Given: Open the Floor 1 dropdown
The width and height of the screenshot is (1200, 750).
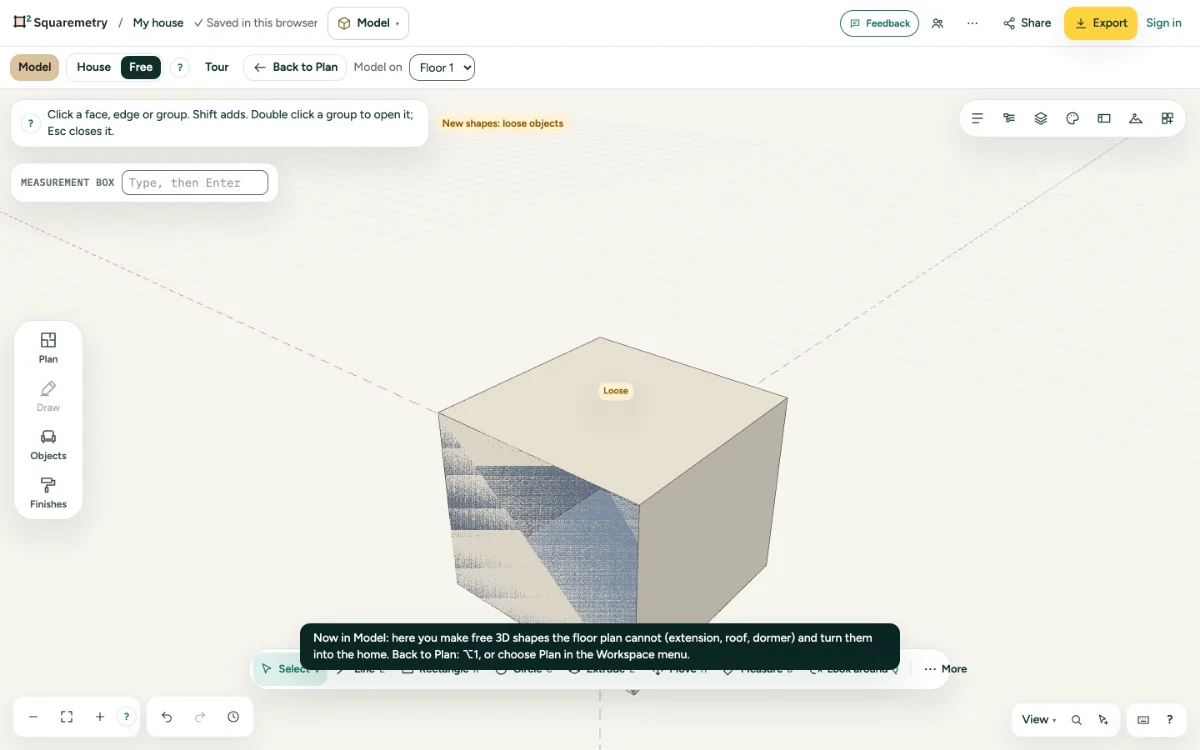Looking at the screenshot, I should tap(442, 67).
